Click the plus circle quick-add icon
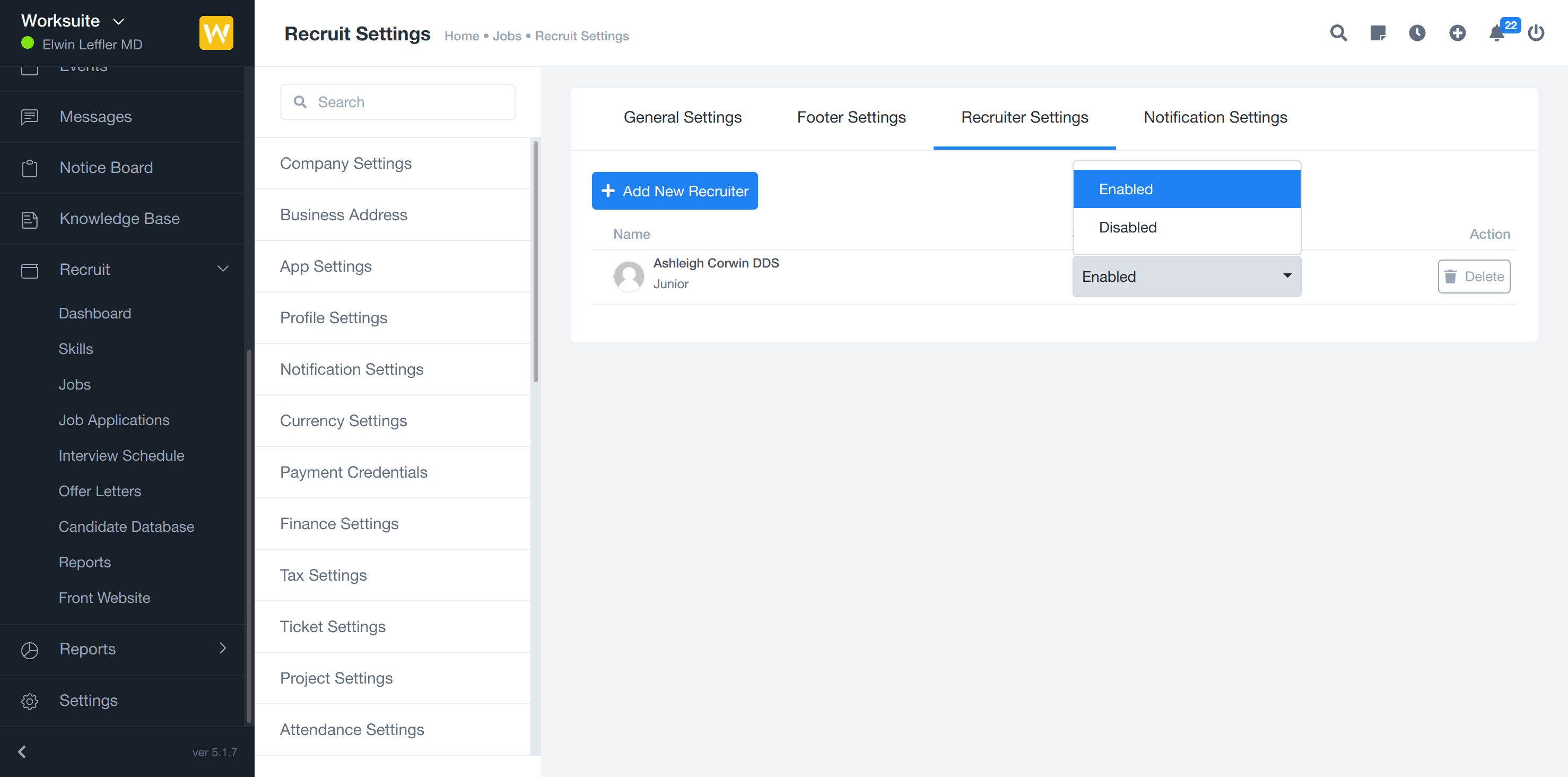Screen dimensions: 1568x777 click(x=1457, y=33)
